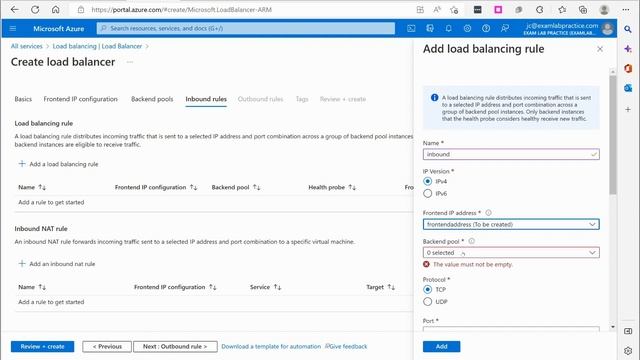Open more options ellipsis next to title

pos(130,62)
